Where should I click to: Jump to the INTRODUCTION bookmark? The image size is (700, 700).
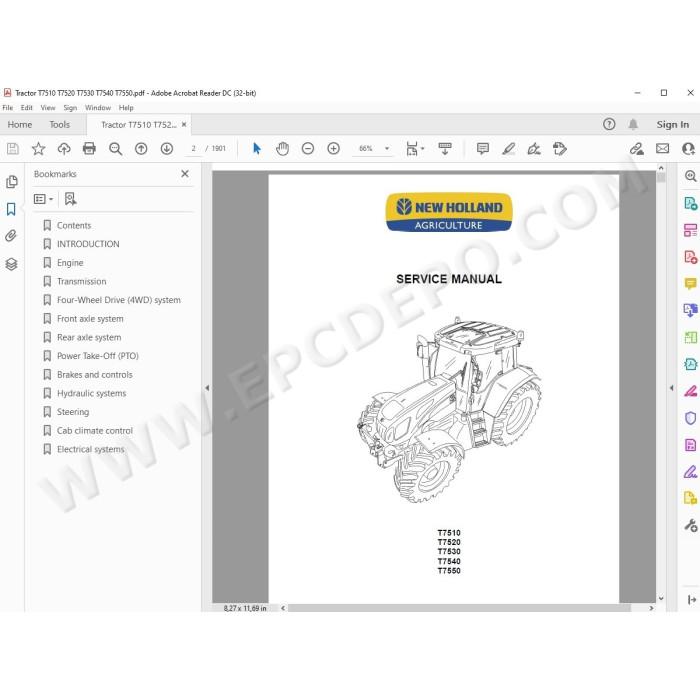click(x=88, y=244)
